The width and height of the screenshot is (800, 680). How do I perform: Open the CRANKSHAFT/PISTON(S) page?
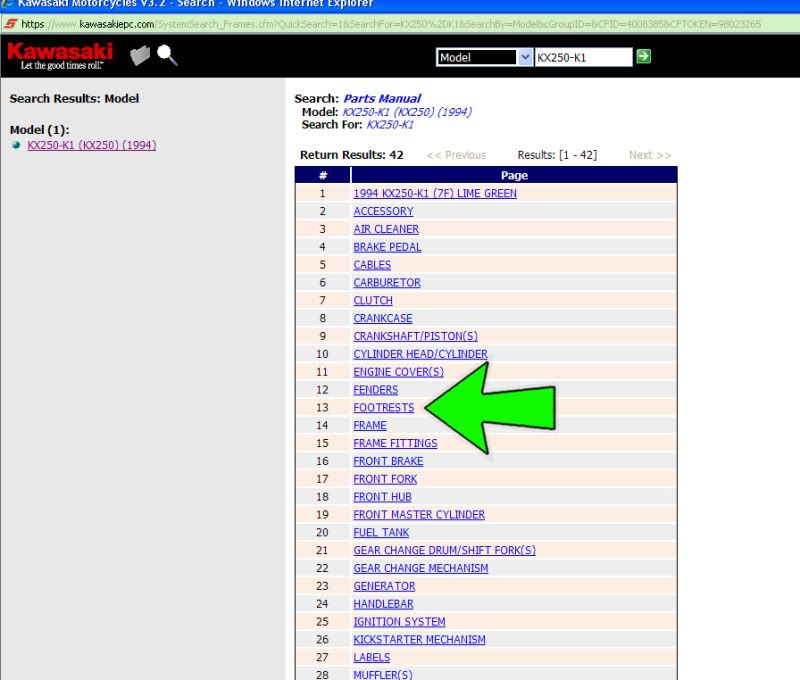click(415, 336)
